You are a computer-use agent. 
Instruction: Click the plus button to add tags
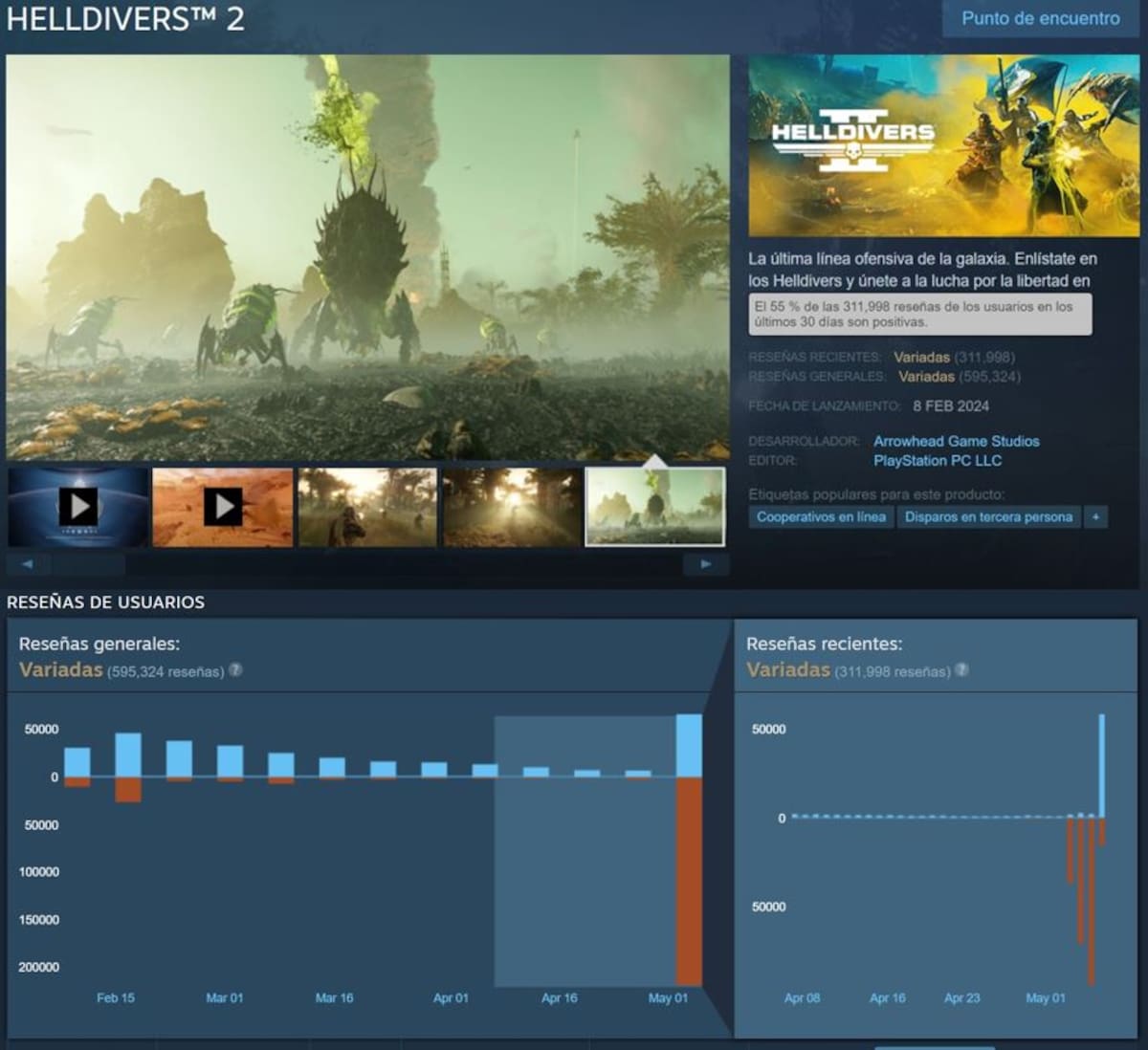pos(1096,517)
